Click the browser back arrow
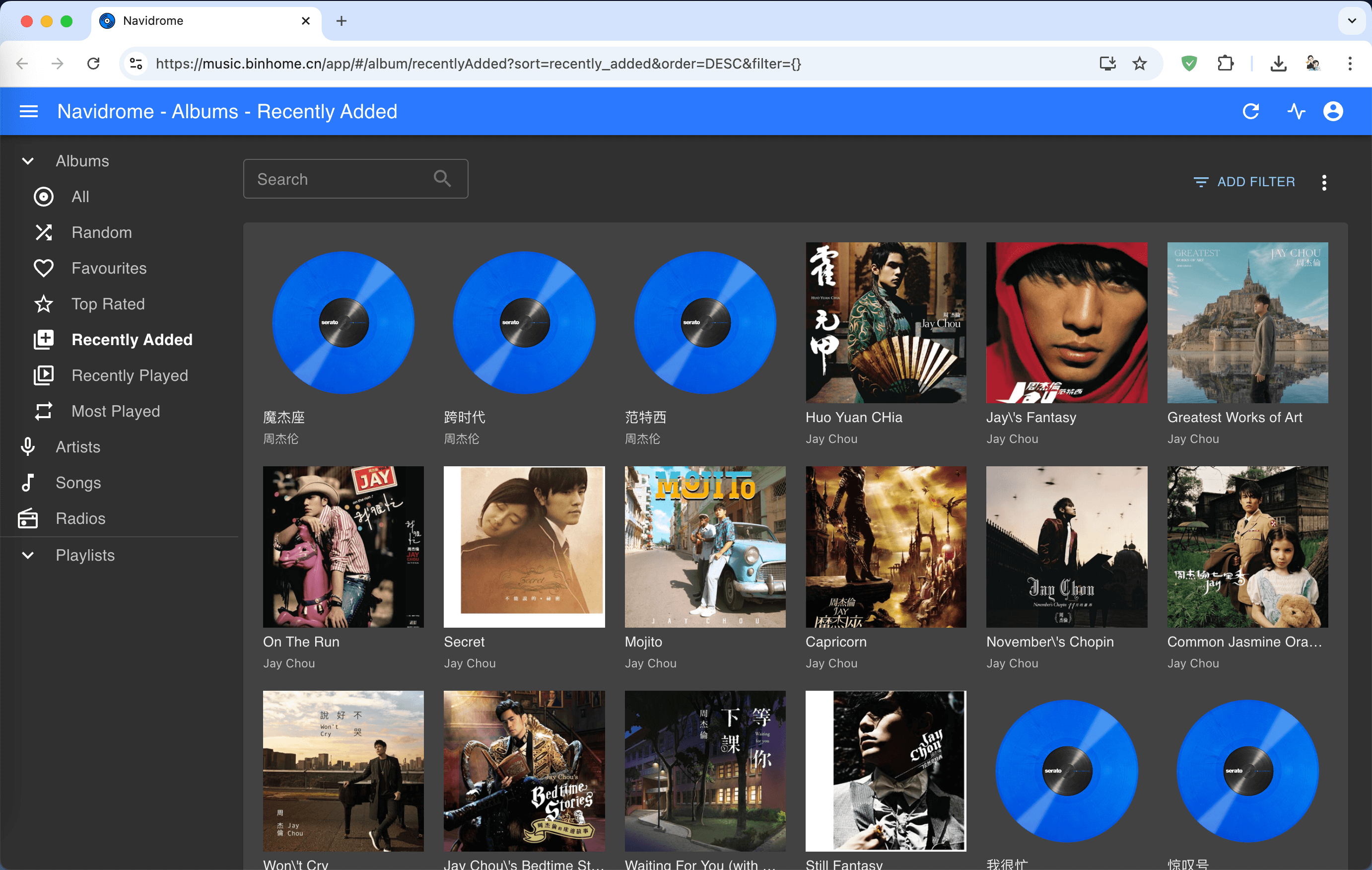This screenshot has width=1372, height=870. click(x=22, y=63)
